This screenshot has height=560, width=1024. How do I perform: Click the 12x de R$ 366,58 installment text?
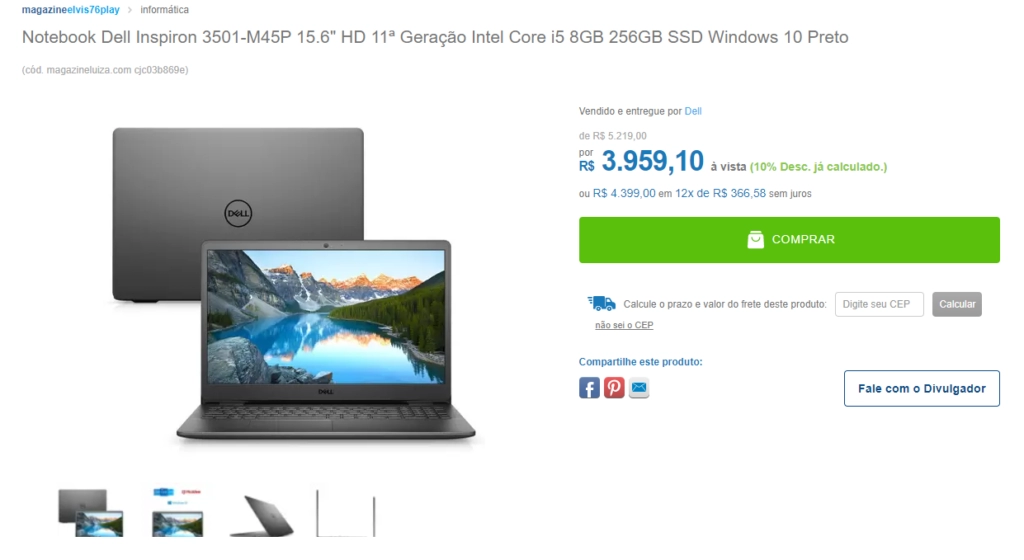click(720, 193)
